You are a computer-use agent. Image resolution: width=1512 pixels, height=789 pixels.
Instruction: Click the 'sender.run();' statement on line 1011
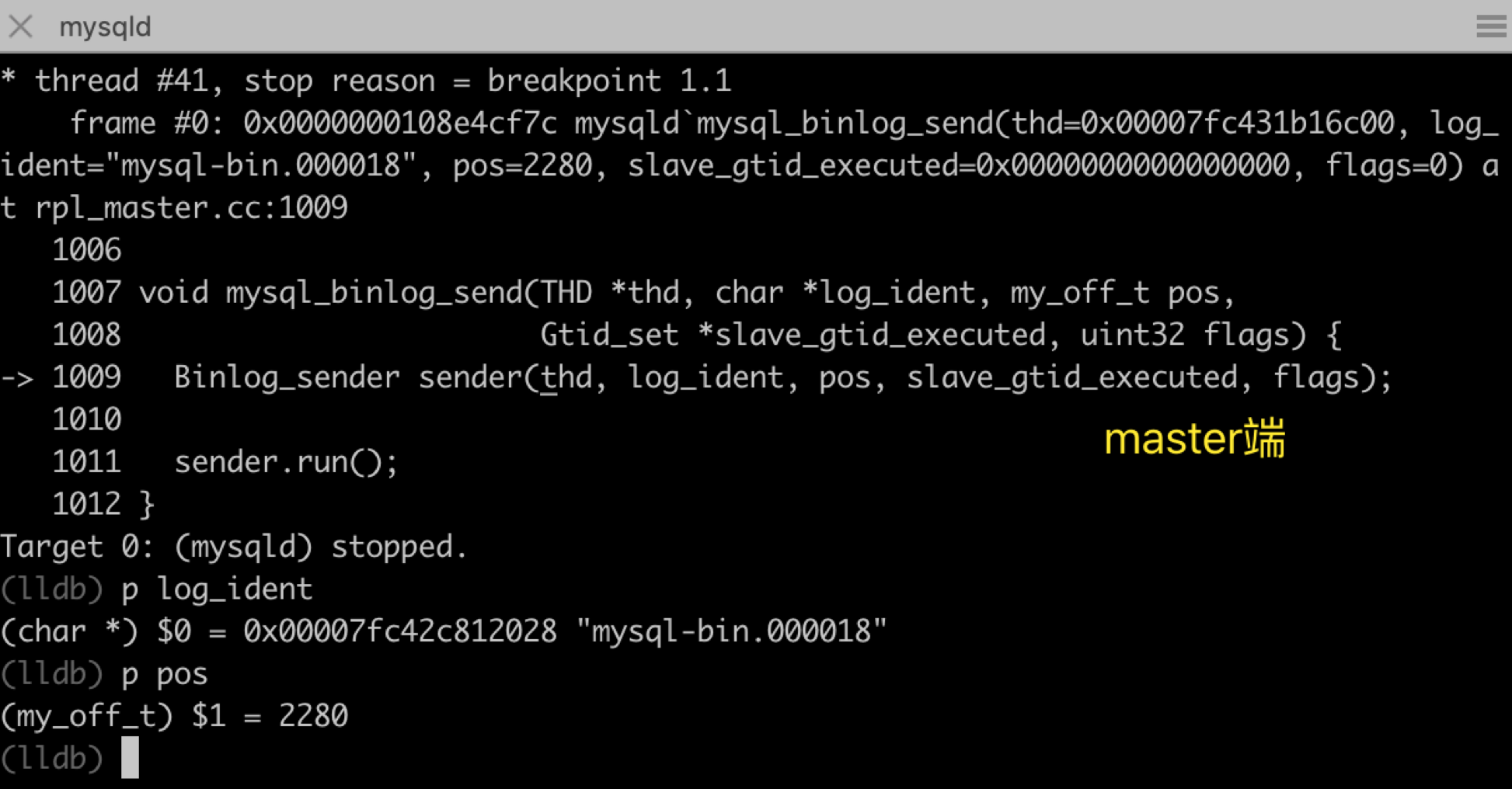click(286, 463)
